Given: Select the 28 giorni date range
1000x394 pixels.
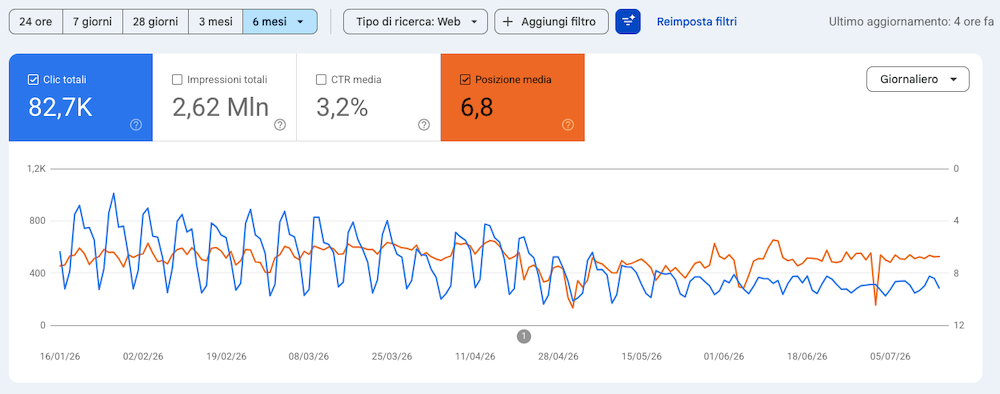Looking at the screenshot, I should click(156, 22).
